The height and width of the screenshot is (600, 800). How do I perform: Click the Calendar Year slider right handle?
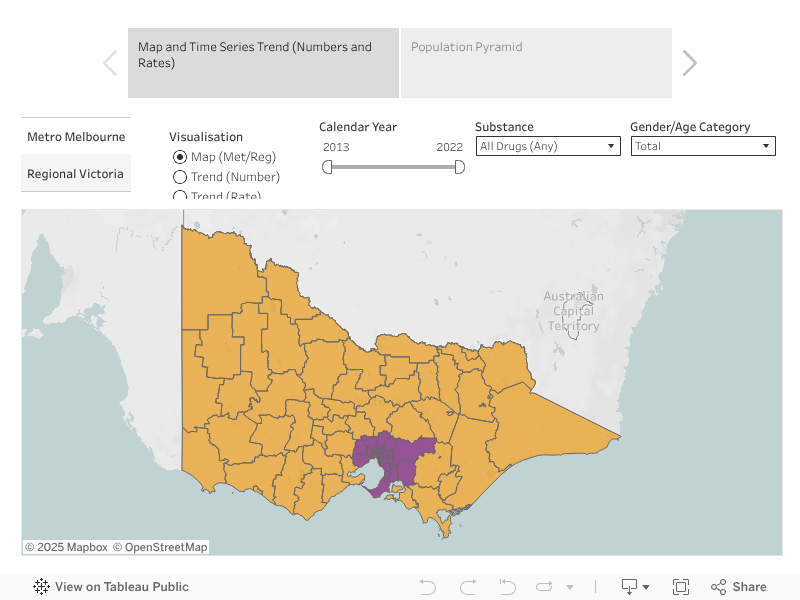pos(459,167)
